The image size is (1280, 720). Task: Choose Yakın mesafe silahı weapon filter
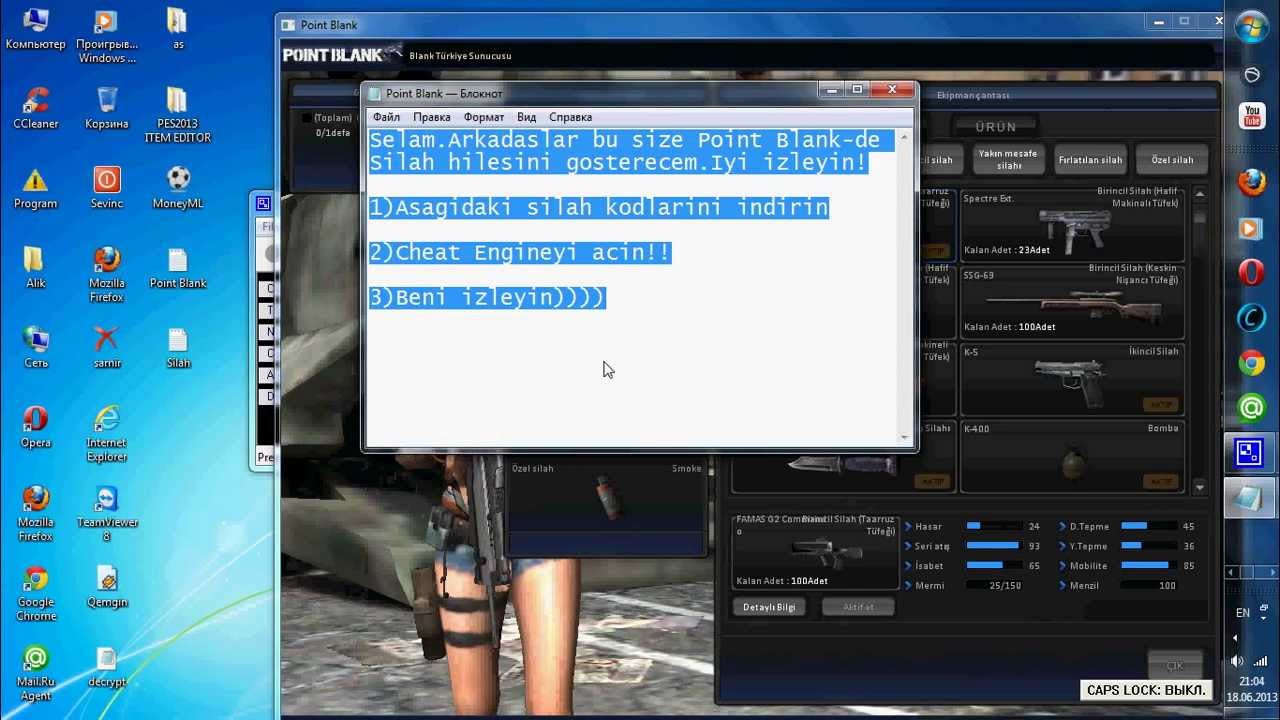1008,160
